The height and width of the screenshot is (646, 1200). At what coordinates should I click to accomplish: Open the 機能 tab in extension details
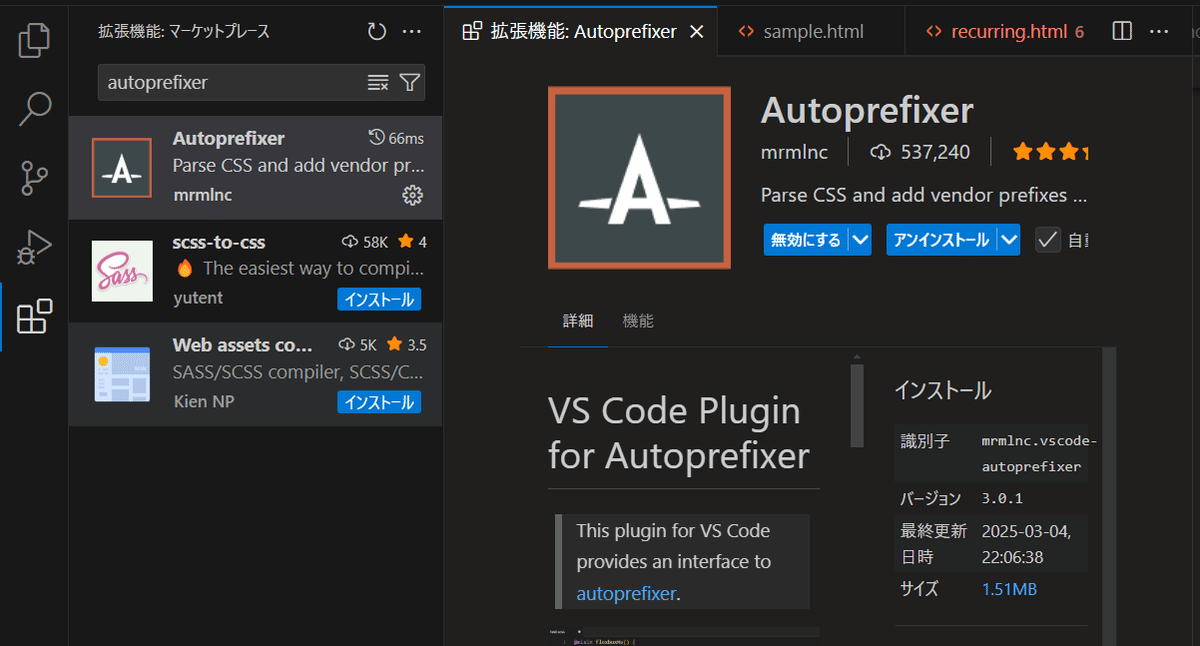coord(637,321)
